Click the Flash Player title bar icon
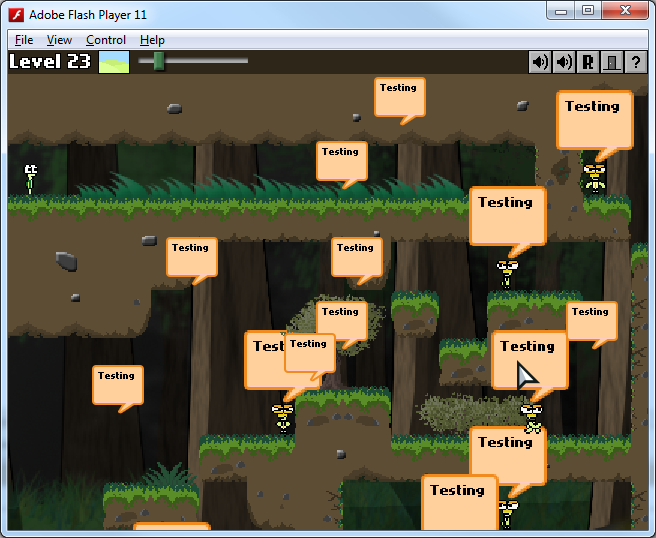This screenshot has width=656, height=538. [x=16, y=14]
